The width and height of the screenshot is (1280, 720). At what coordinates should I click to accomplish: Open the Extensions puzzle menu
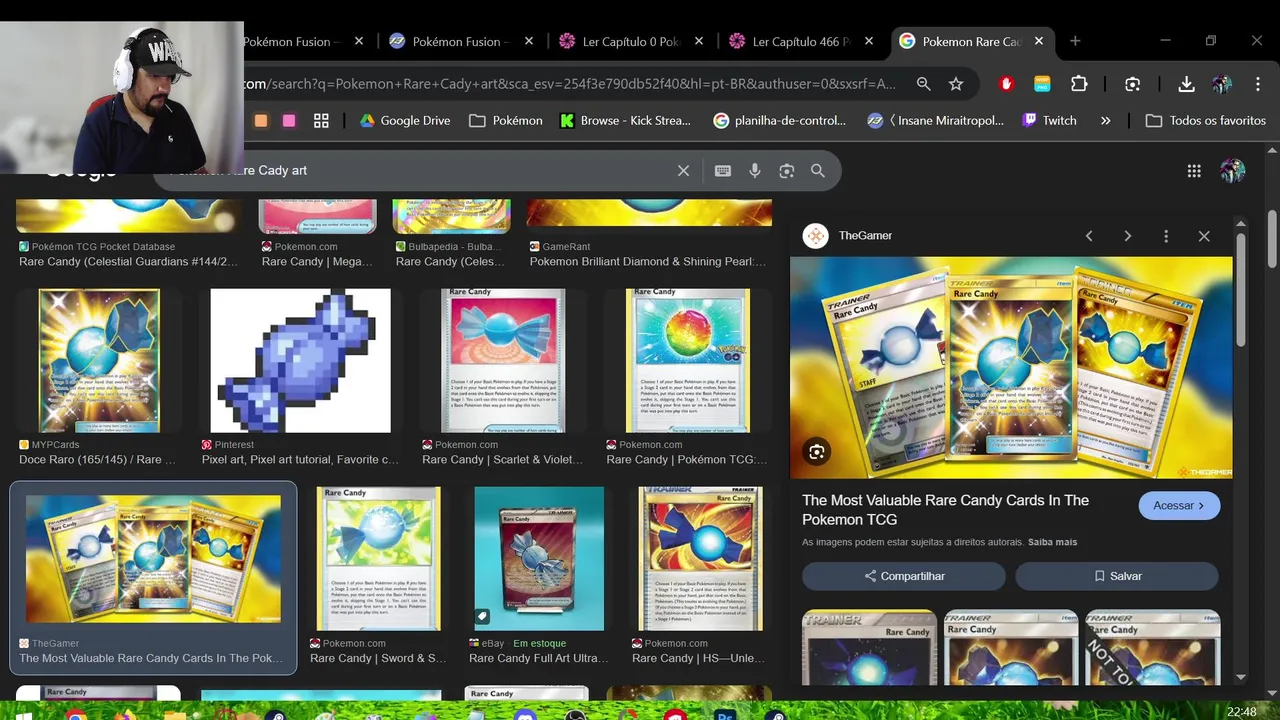click(x=1079, y=84)
